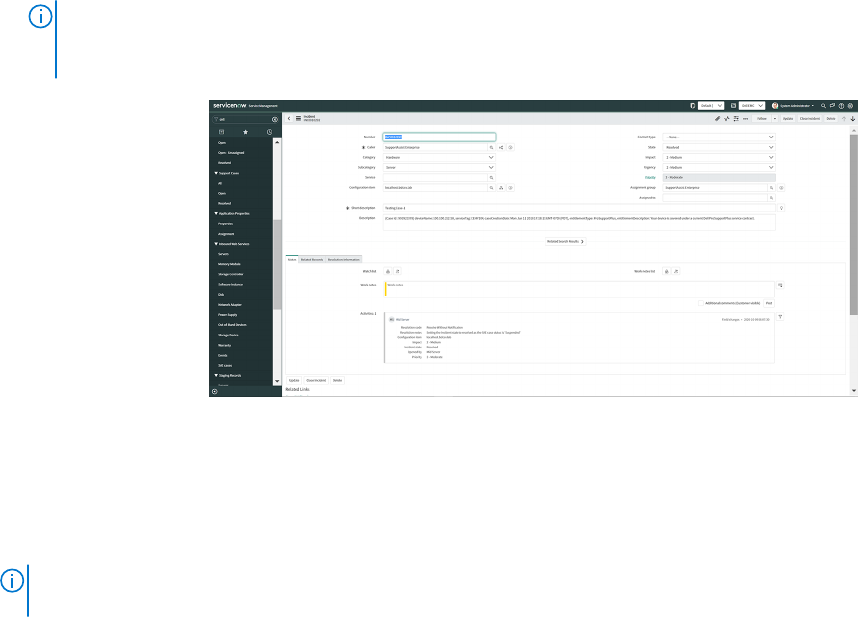Open the global search magnifier

point(823,106)
